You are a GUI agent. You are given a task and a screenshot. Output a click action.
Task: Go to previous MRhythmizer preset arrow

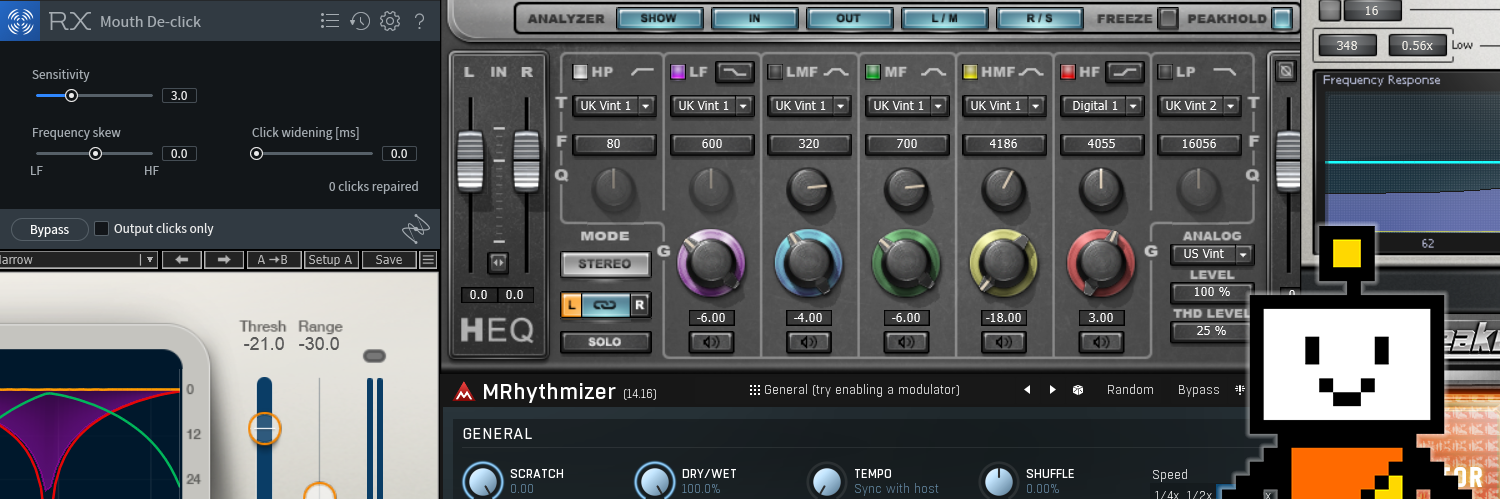(x=1027, y=390)
